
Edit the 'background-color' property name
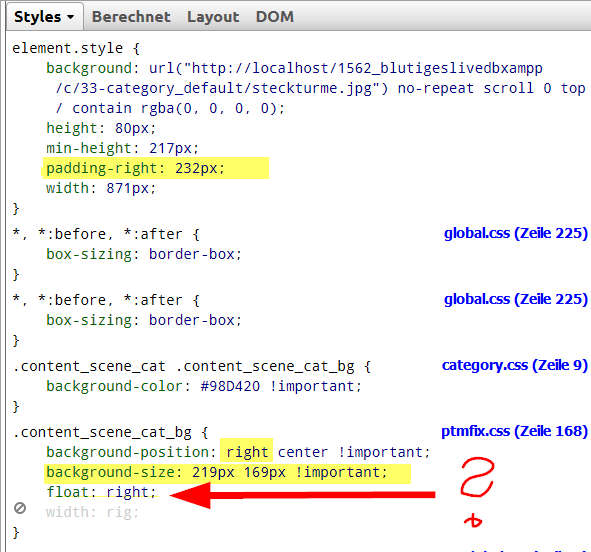[115, 386]
